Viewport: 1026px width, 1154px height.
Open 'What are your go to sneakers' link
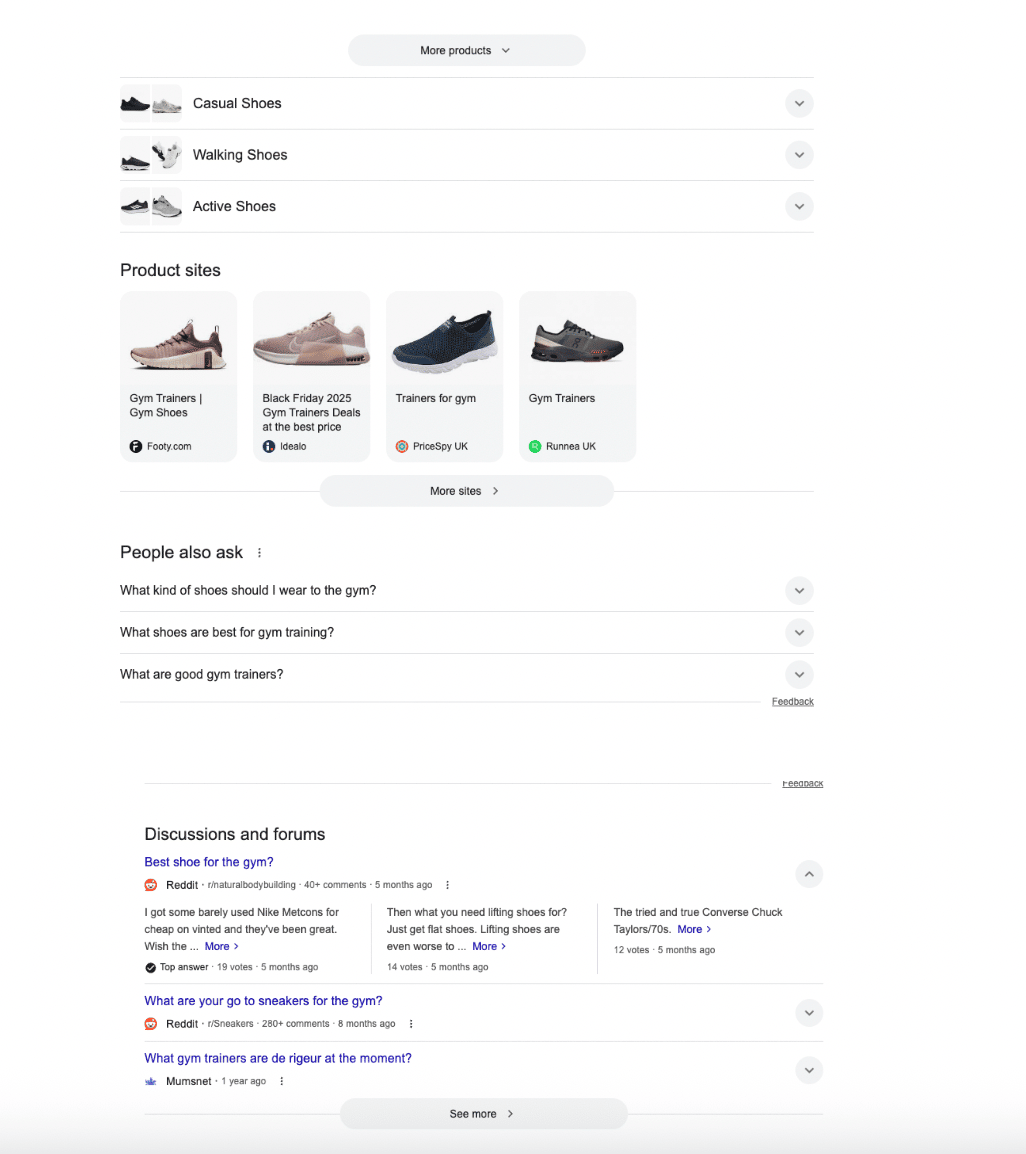pyautogui.click(x=263, y=1001)
